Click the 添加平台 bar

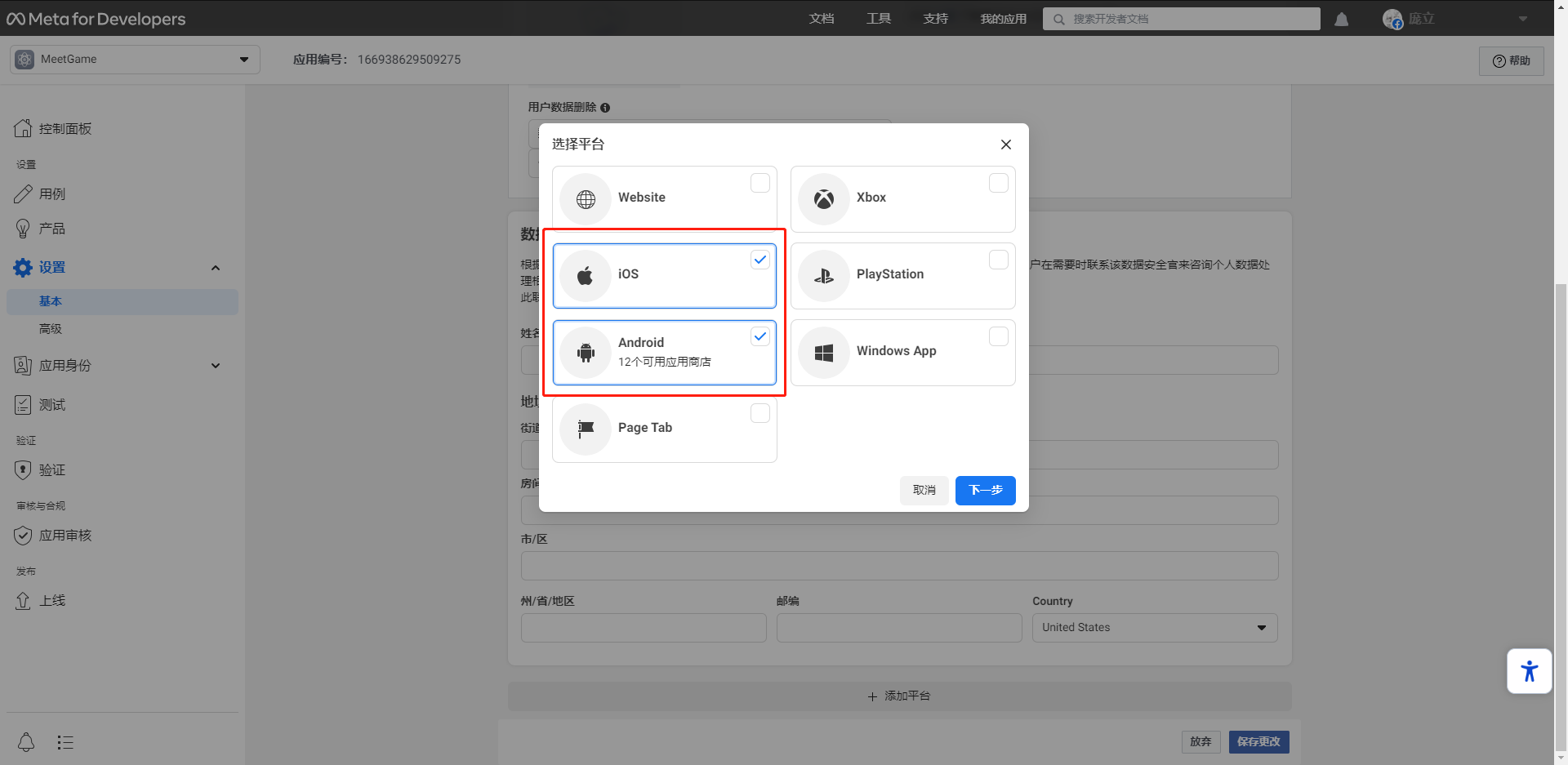[900, 696]
